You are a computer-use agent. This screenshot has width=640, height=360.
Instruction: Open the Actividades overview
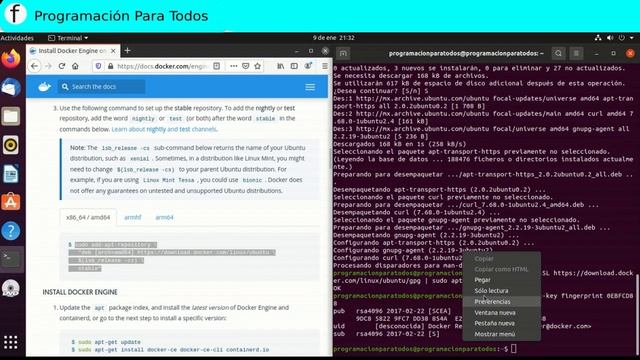point(17,38)
